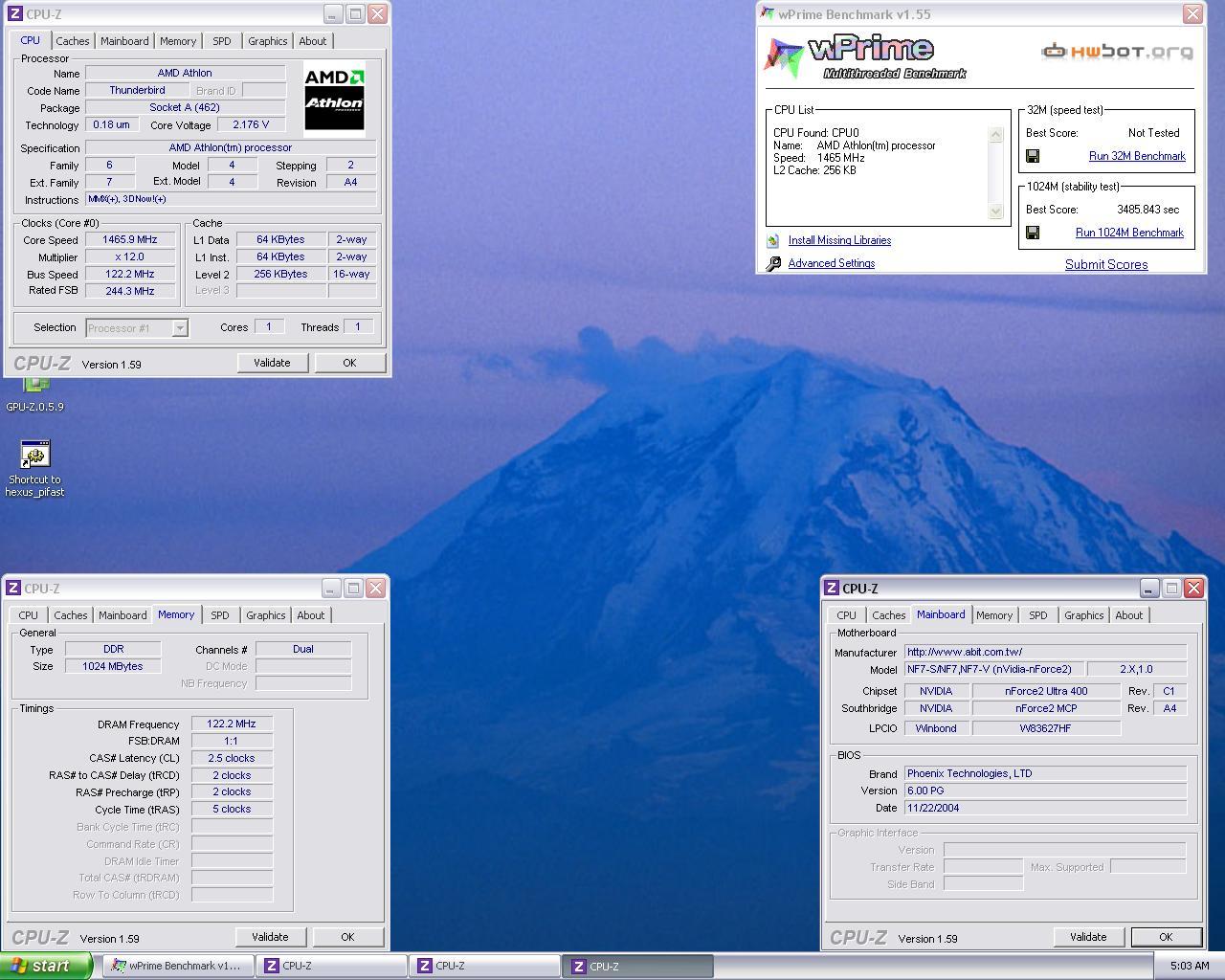Select the Shortcut to hexus_pifast desktop icon
This screenshot has width=1225, height=980.
point(35,469)
